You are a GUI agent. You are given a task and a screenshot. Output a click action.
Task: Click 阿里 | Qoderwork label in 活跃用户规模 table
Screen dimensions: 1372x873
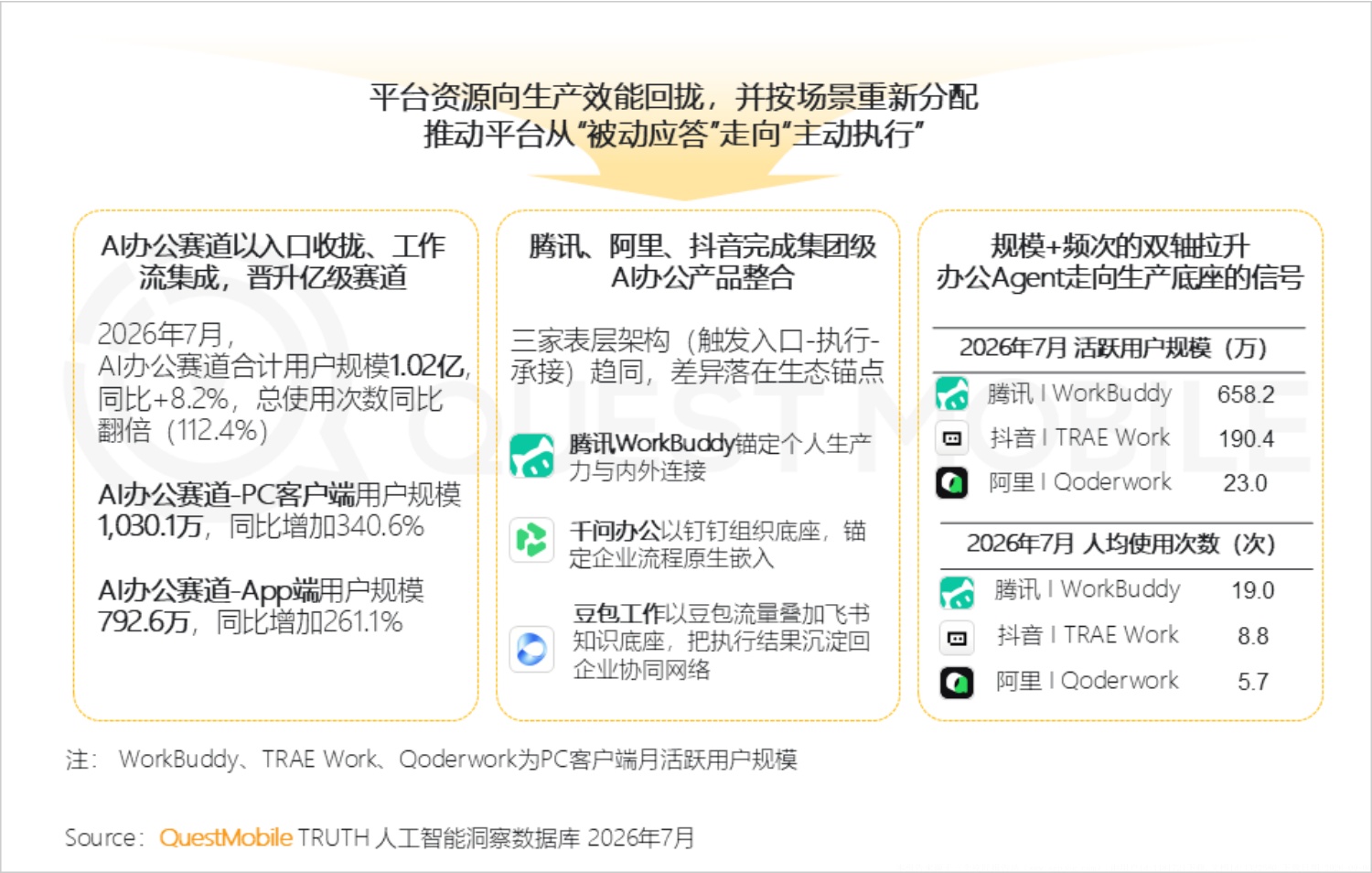1079,482
